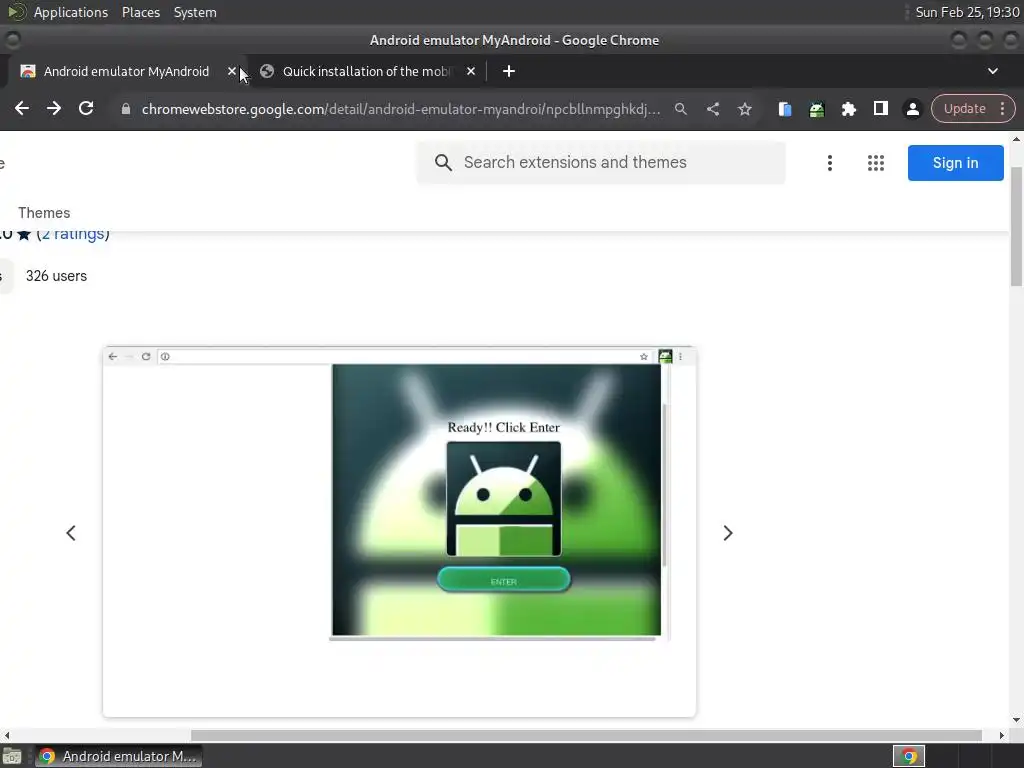Click the Chrome icon in bottom-right panel
This screenshot has height=768, width=1024.
(908, 756)
